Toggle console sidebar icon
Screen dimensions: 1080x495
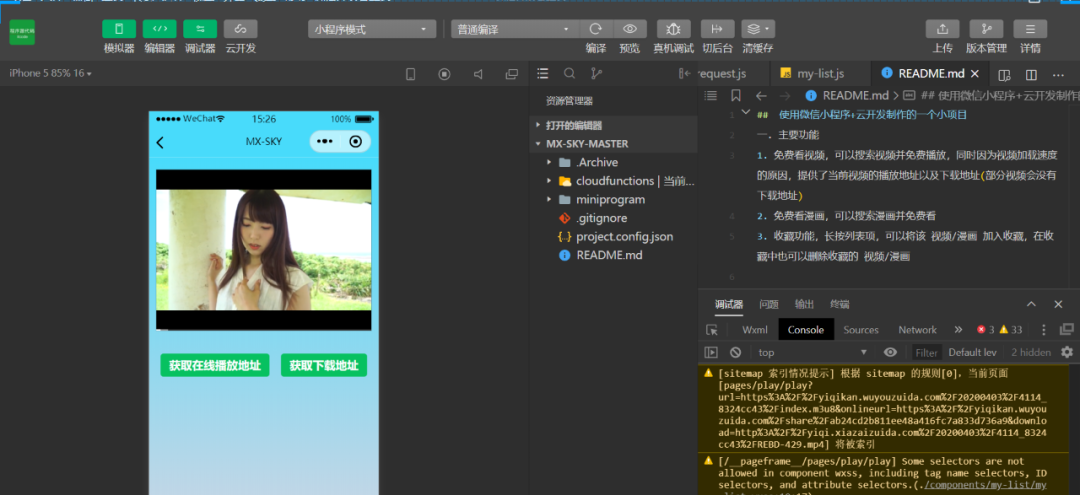point(711,352)
